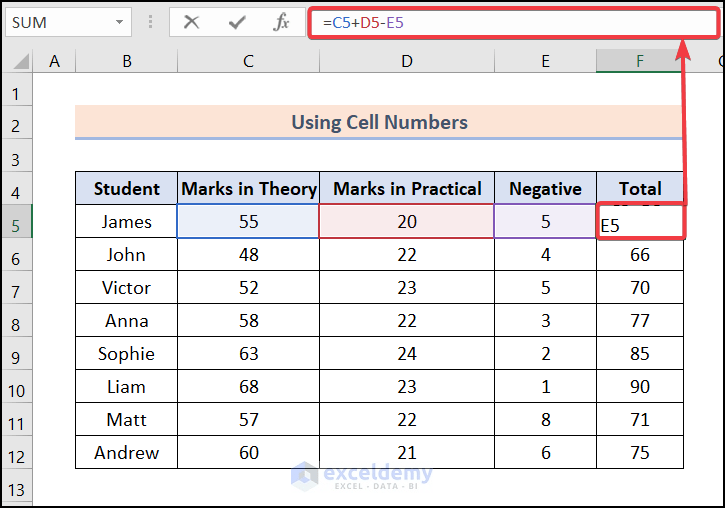This screenshot has height=508, width=725.
Task: Confirm the formula with the checkmark icon
Action: [x=237, y=22]
